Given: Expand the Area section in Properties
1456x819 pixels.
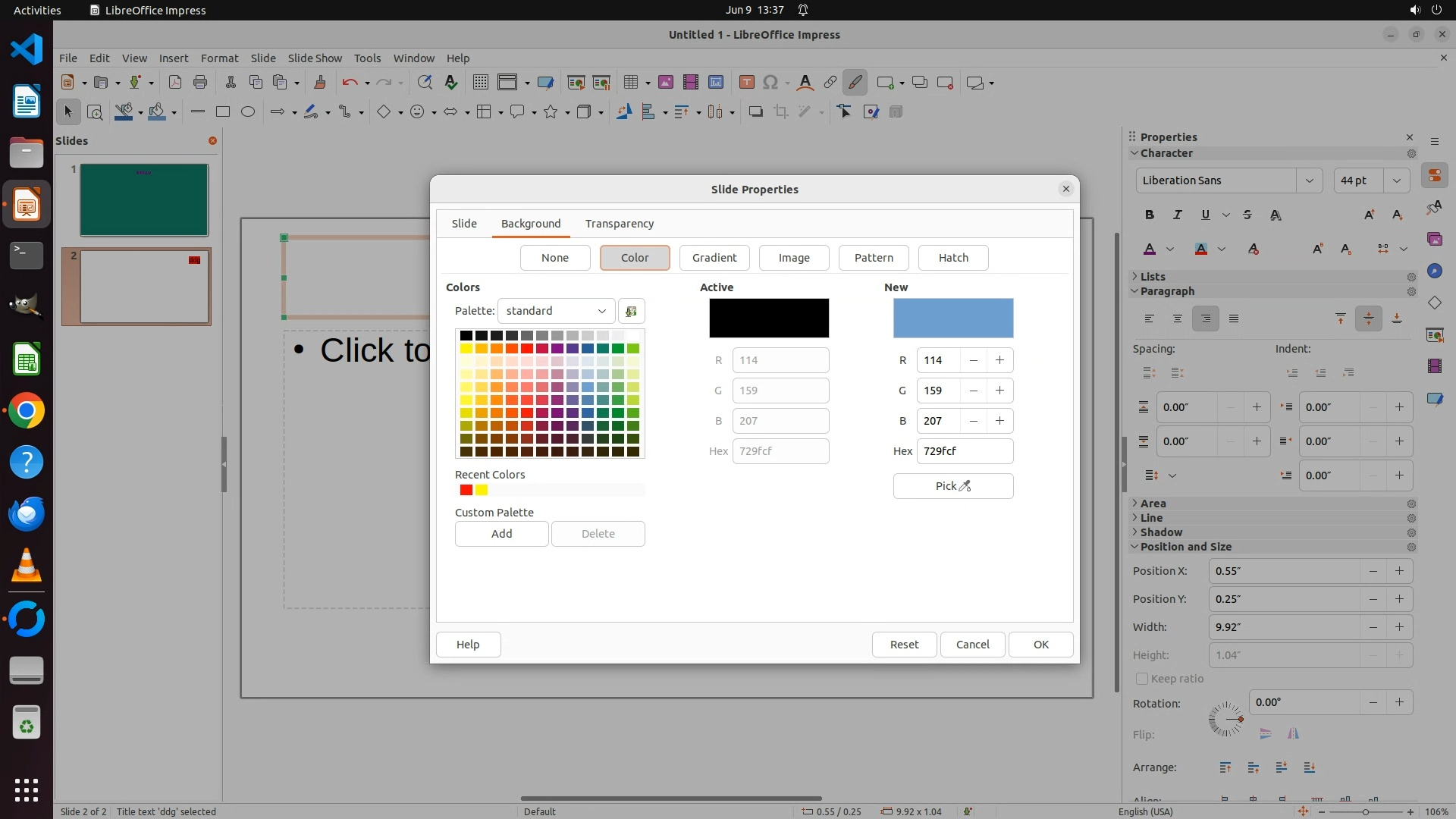Looking at the screenshot, I should [1153, 504].
